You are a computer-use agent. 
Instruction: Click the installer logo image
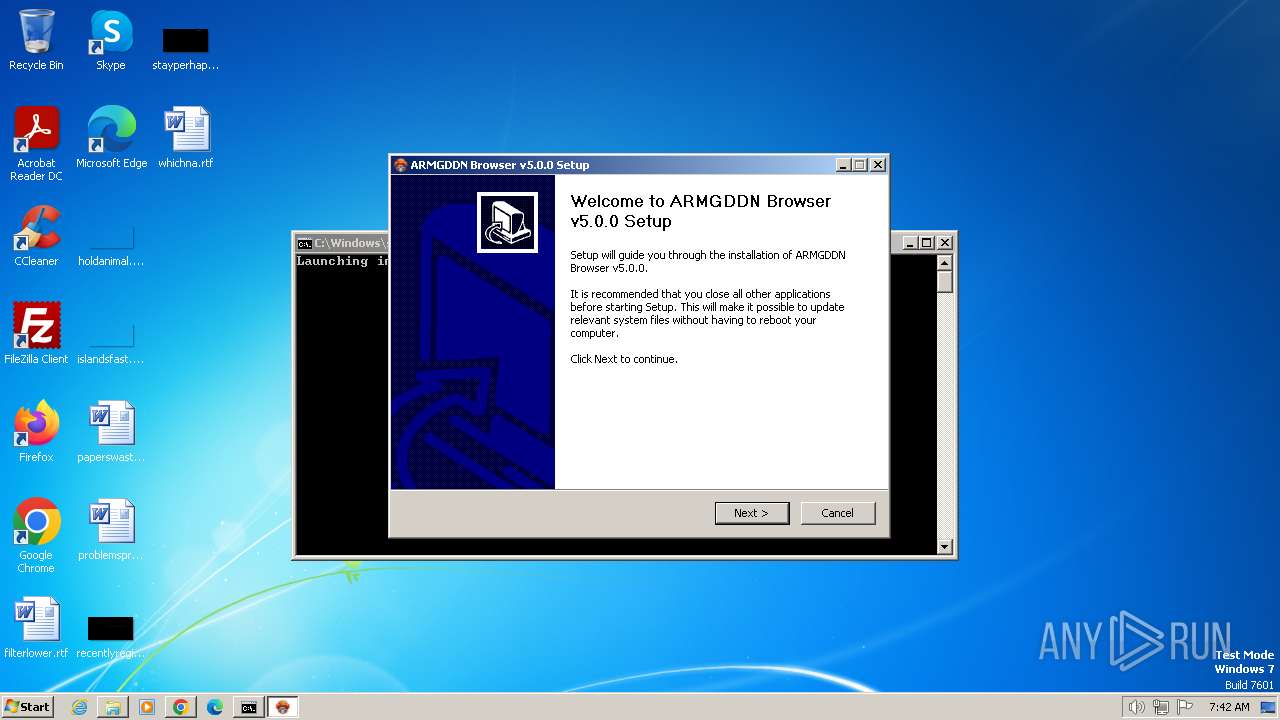point(507,222)
